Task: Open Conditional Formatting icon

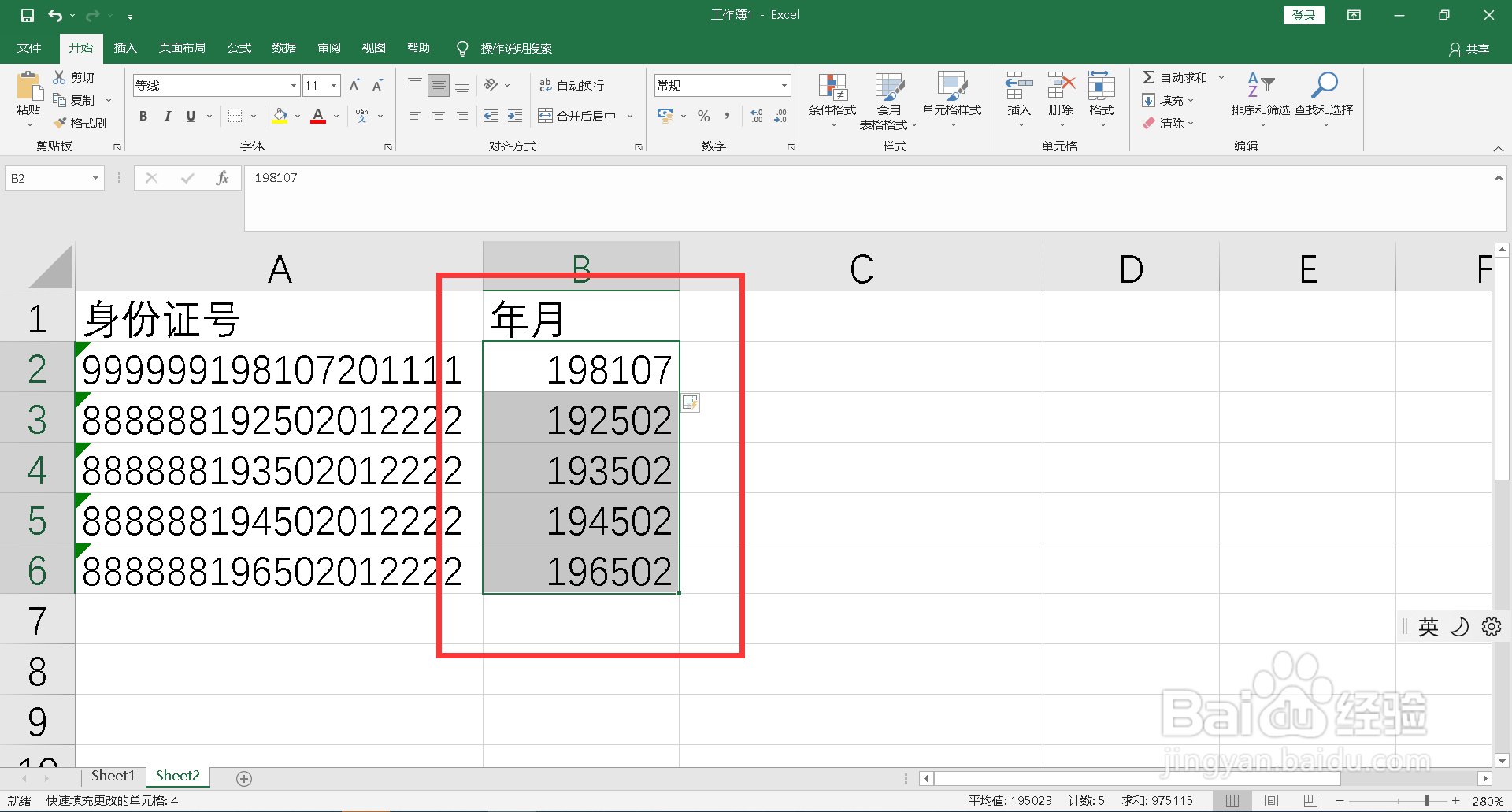Action: (x=832, y=88)
